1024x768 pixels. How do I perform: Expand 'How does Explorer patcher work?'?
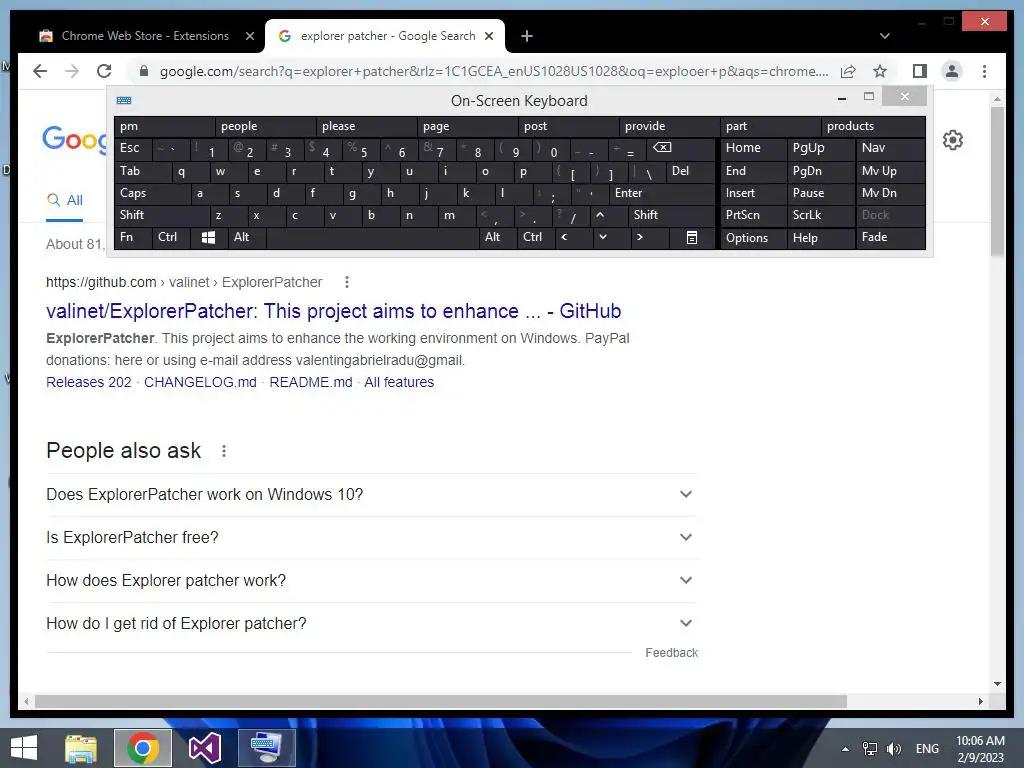point(370,581)
